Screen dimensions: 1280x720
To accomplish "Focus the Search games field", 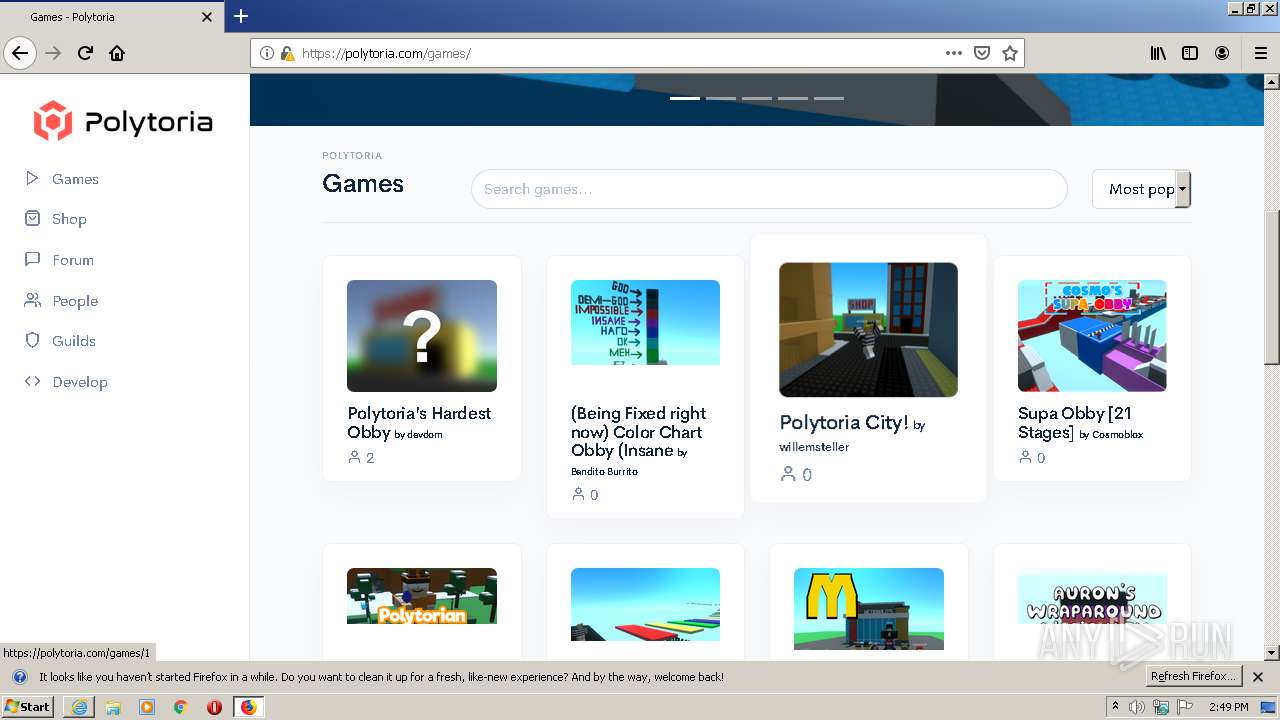I will tap(769, 189).
